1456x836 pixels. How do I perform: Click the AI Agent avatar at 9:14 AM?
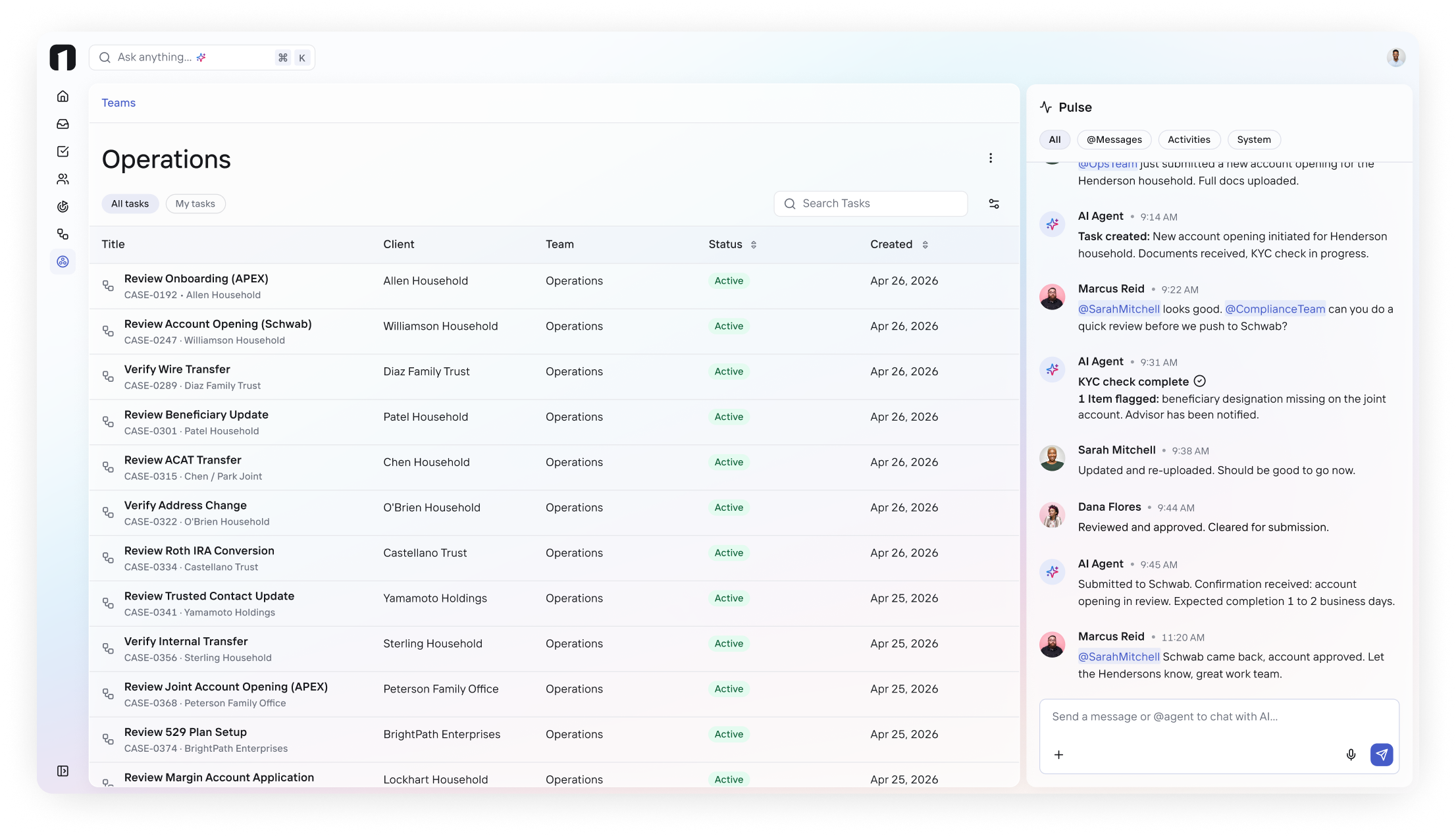point(1052,224)
